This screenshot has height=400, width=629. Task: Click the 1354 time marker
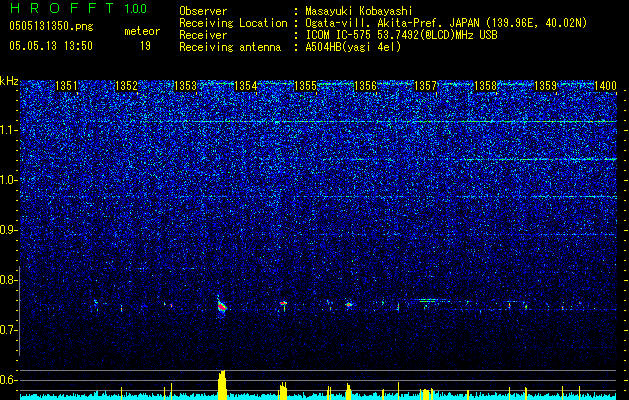tap(246, 86)
